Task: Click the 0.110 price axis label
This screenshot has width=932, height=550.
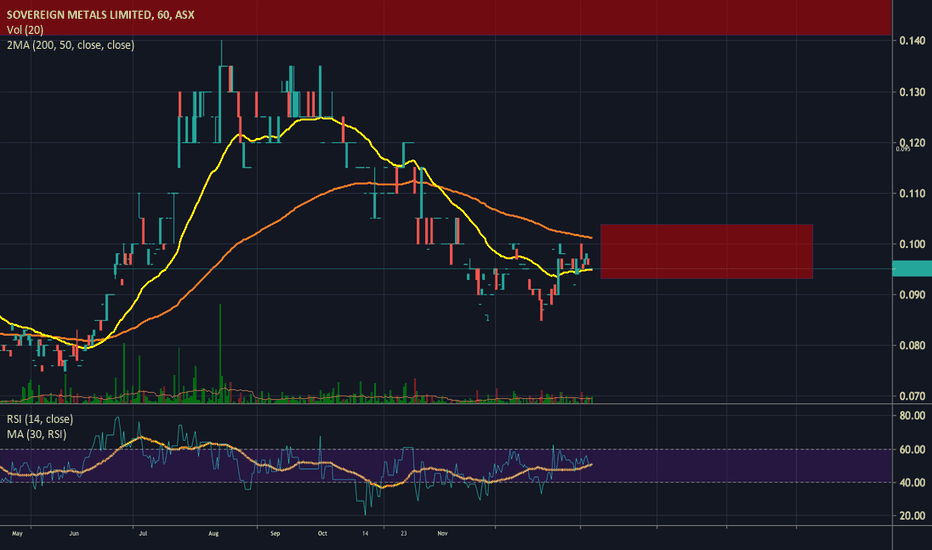Action: [912, 193]
